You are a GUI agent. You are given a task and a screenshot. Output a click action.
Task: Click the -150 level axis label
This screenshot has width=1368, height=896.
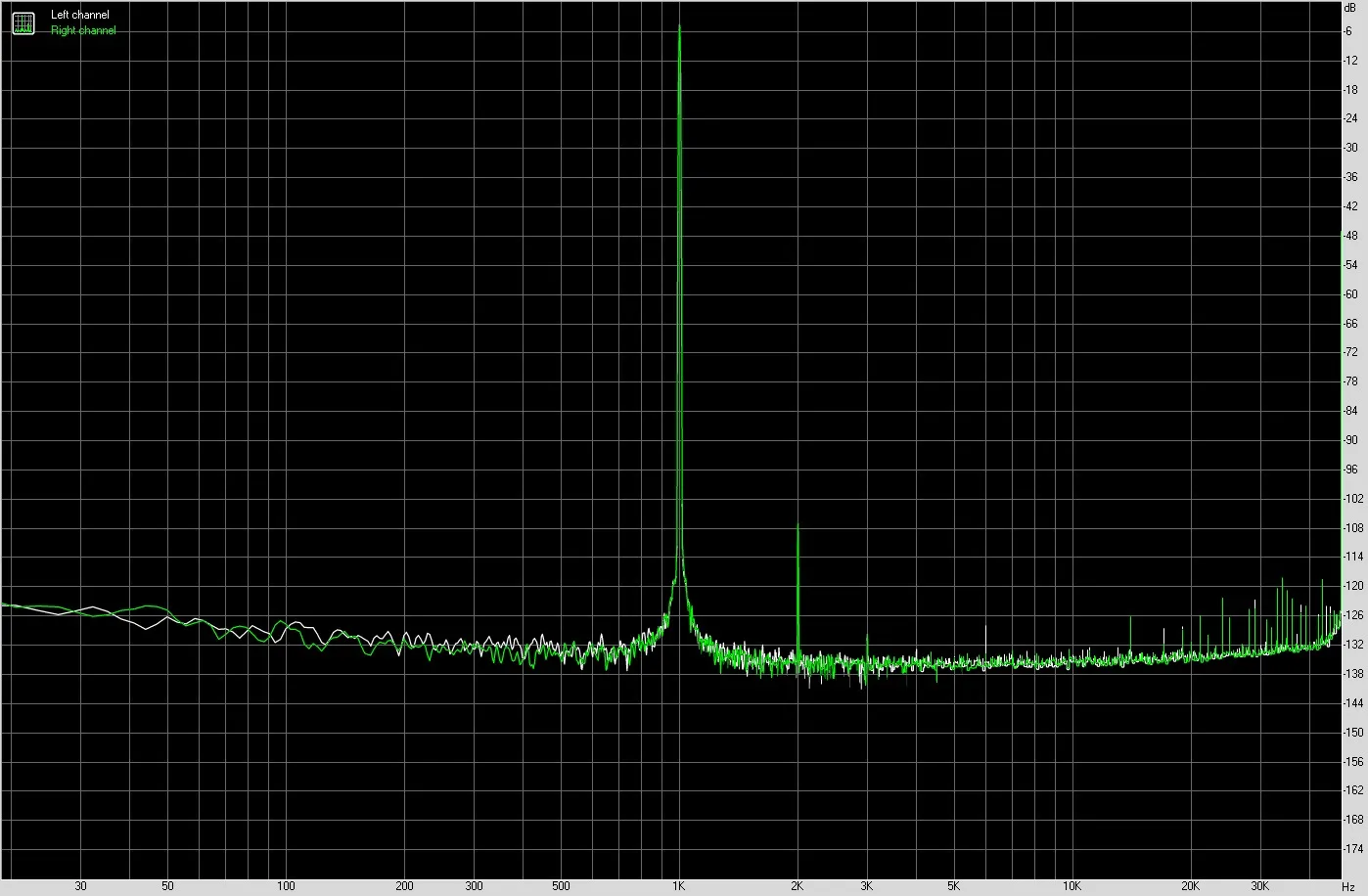1352,733
